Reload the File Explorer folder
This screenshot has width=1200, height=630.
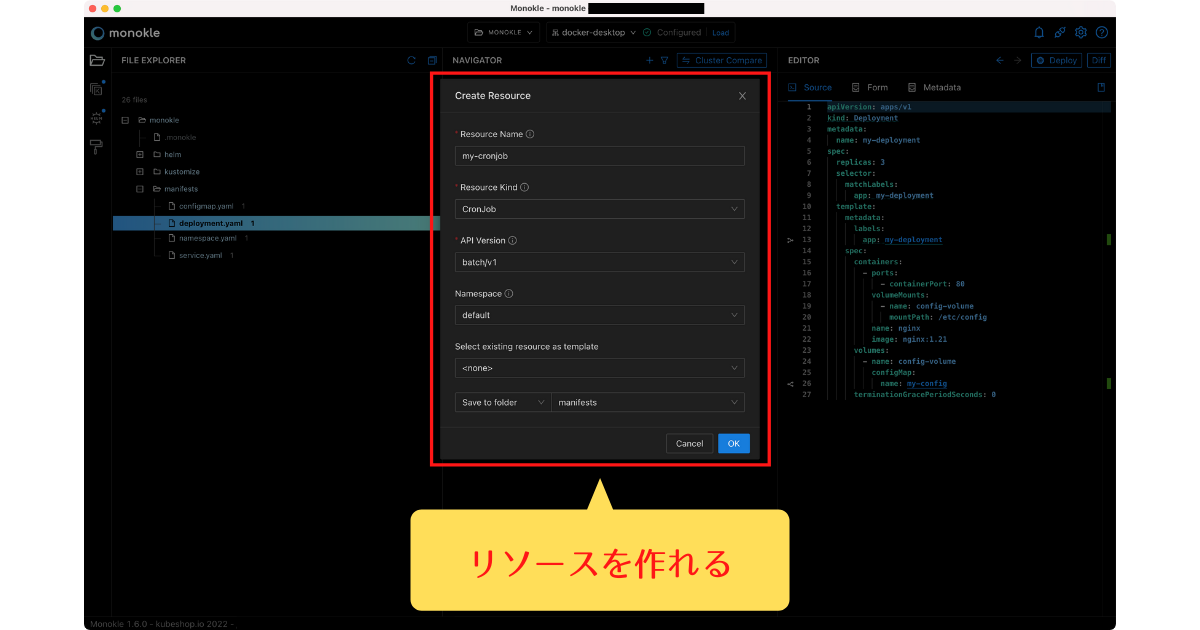tap(411, 60)
